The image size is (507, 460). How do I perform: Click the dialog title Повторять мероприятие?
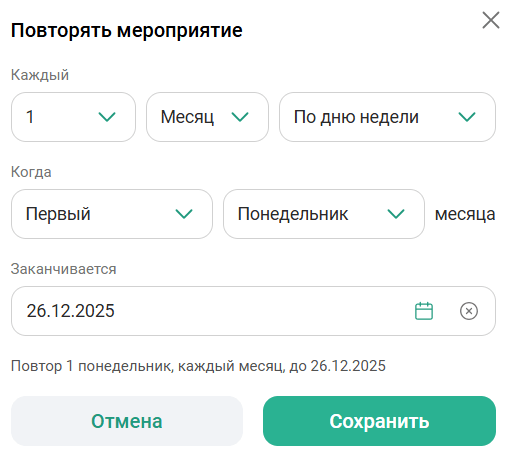point(127,31)
